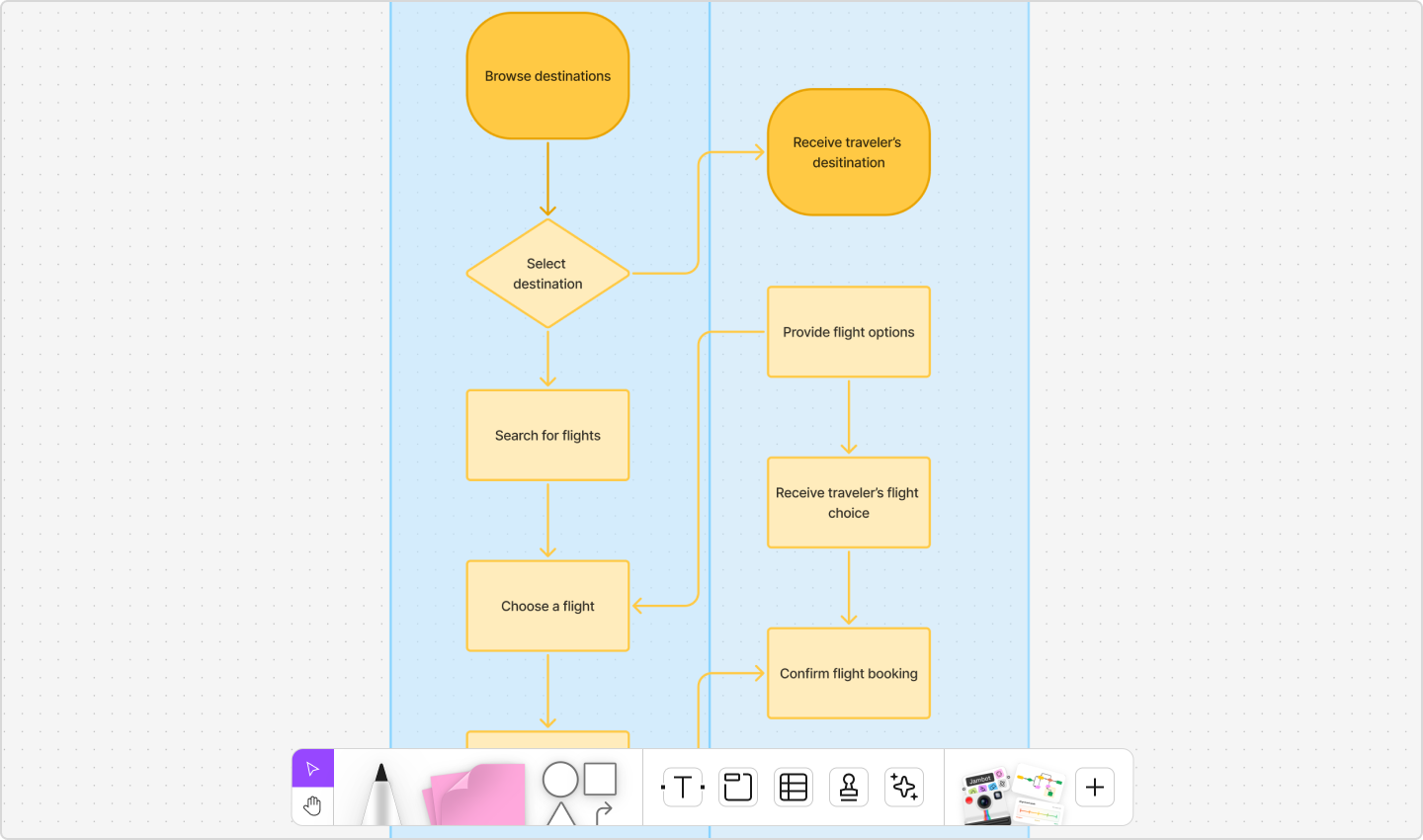The image size is (1423, 840).
Task: Activate the text tool
Action: [682, 787]
